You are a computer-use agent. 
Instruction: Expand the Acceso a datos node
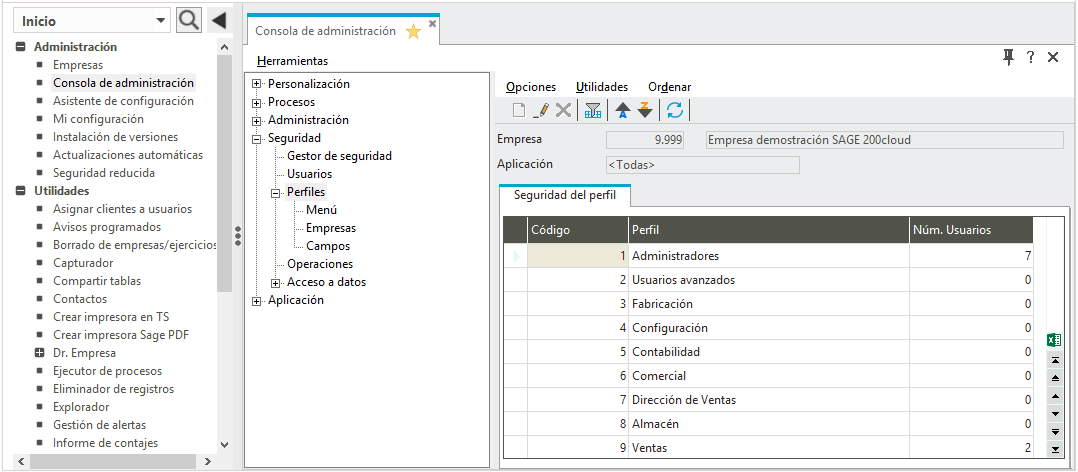276,282
